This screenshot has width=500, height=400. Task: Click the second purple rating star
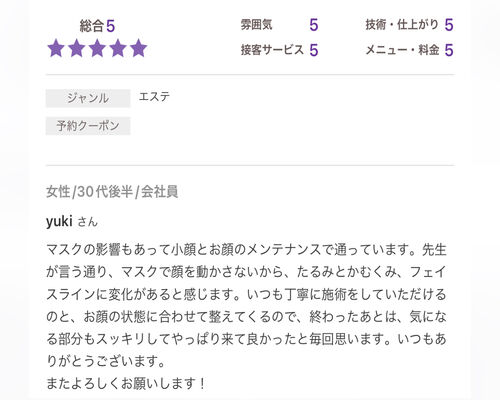(x=77, y=48)
